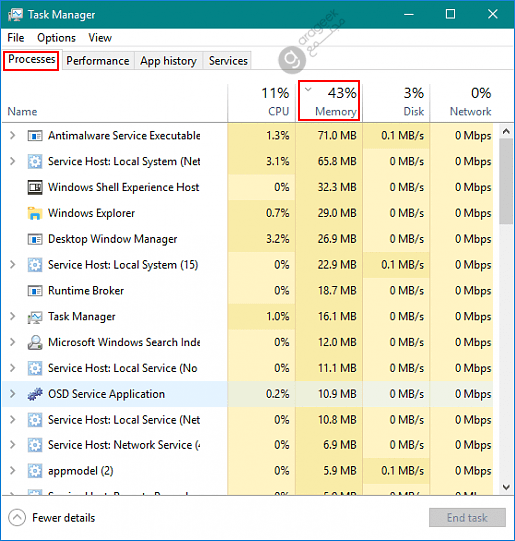Expand the Antimalware Service Executable row
This screenshot has height=541, width=515.
point(12,135)
